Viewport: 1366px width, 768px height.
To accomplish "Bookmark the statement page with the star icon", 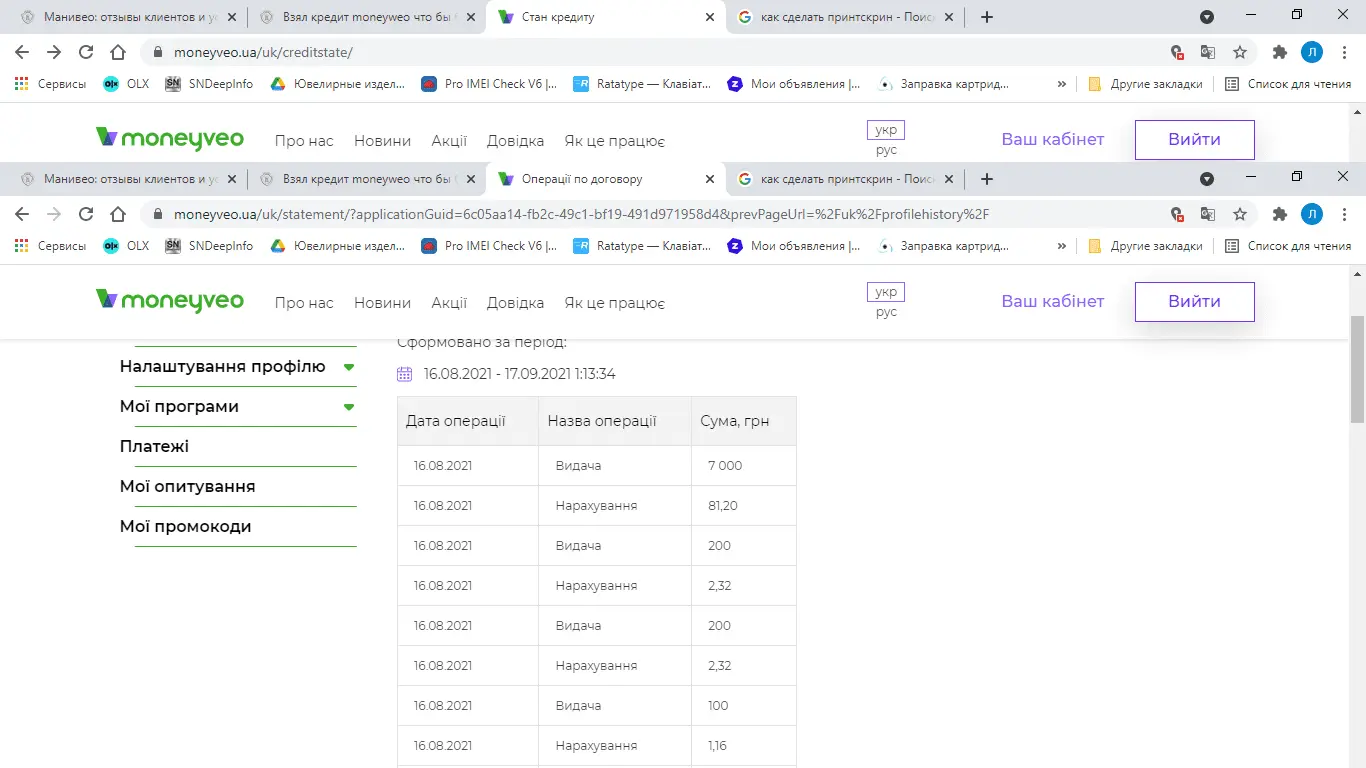I will tap(1240, 214).
